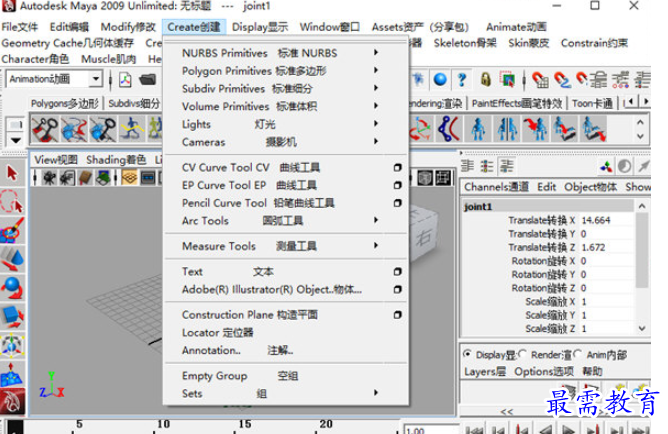Open the View menu in viewport panel
Viewport: 668px width, 434px height.
click(56, 160)
